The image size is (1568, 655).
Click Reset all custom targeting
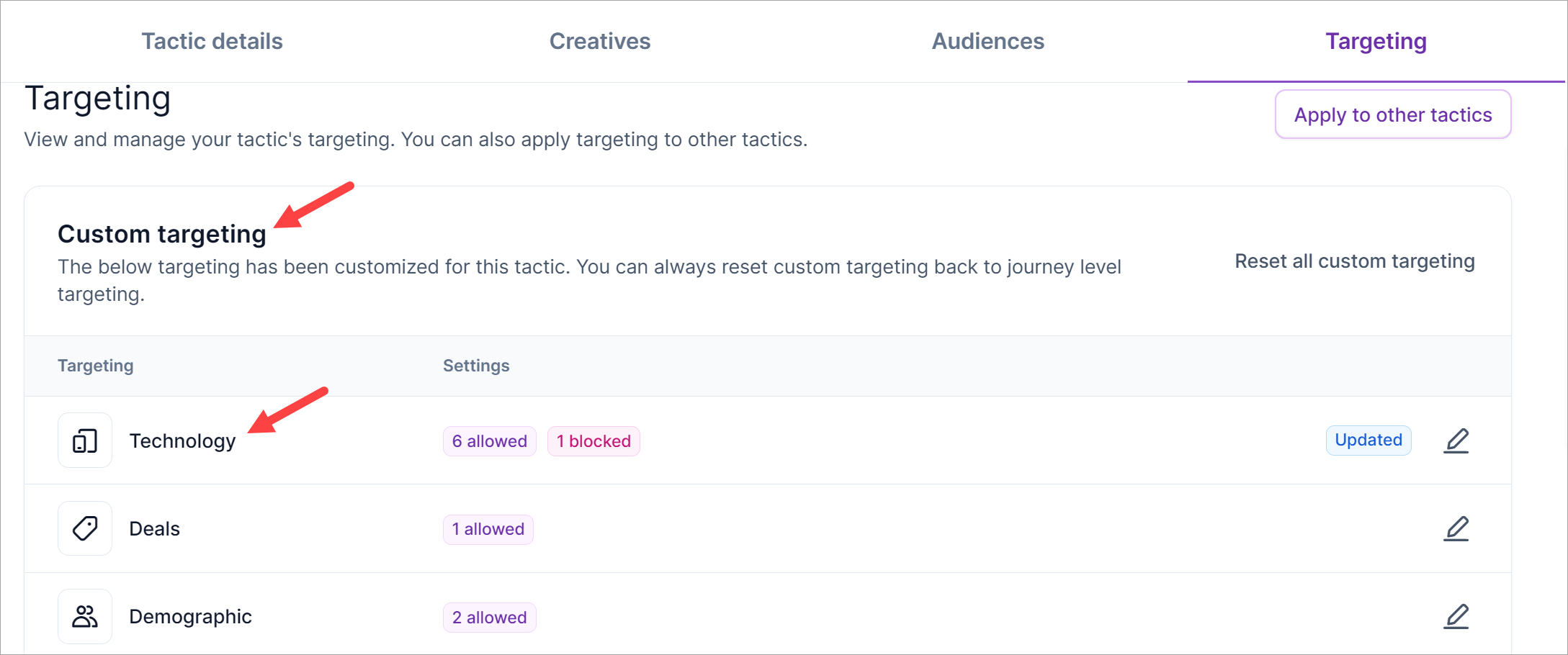(x=1354, y=261)
